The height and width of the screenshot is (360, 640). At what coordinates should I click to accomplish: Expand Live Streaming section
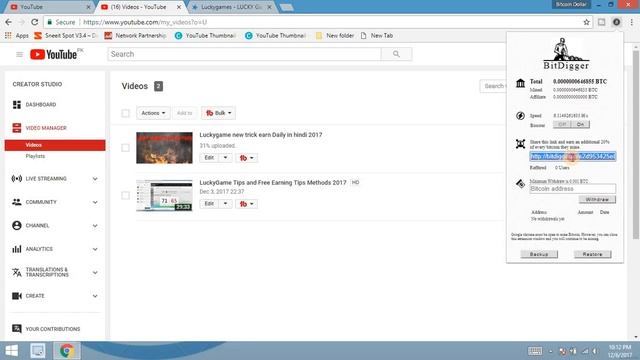pos(95,179)
